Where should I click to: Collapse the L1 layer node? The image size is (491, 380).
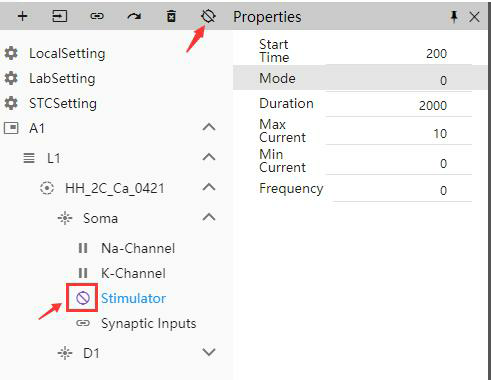[x=209, y=157]
